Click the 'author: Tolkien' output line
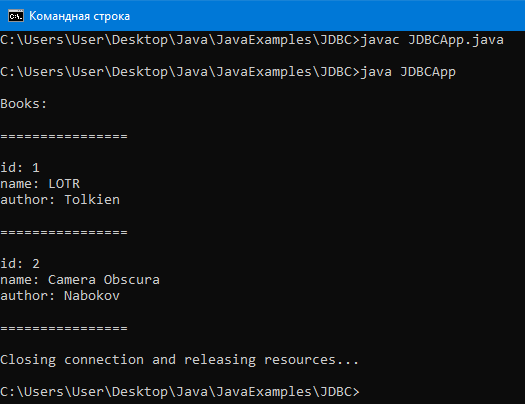Viewport: 525px width, 404px height. 60,200
